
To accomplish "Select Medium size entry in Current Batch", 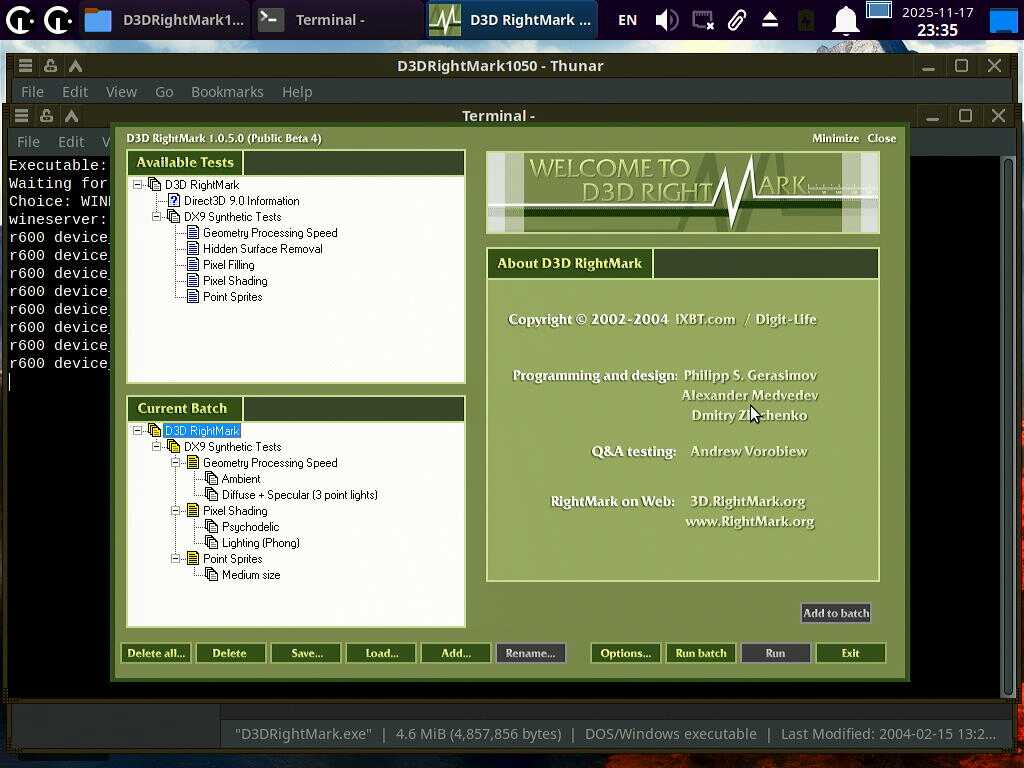I will pos(251,575).
